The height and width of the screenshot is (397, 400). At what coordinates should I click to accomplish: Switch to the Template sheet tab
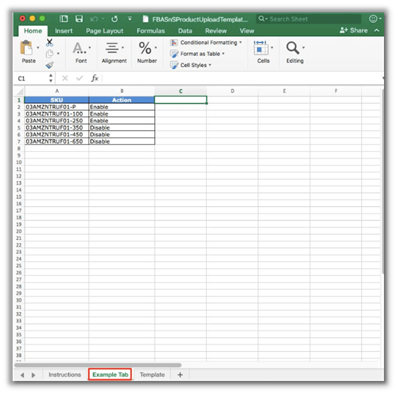[x=152, y=375]
